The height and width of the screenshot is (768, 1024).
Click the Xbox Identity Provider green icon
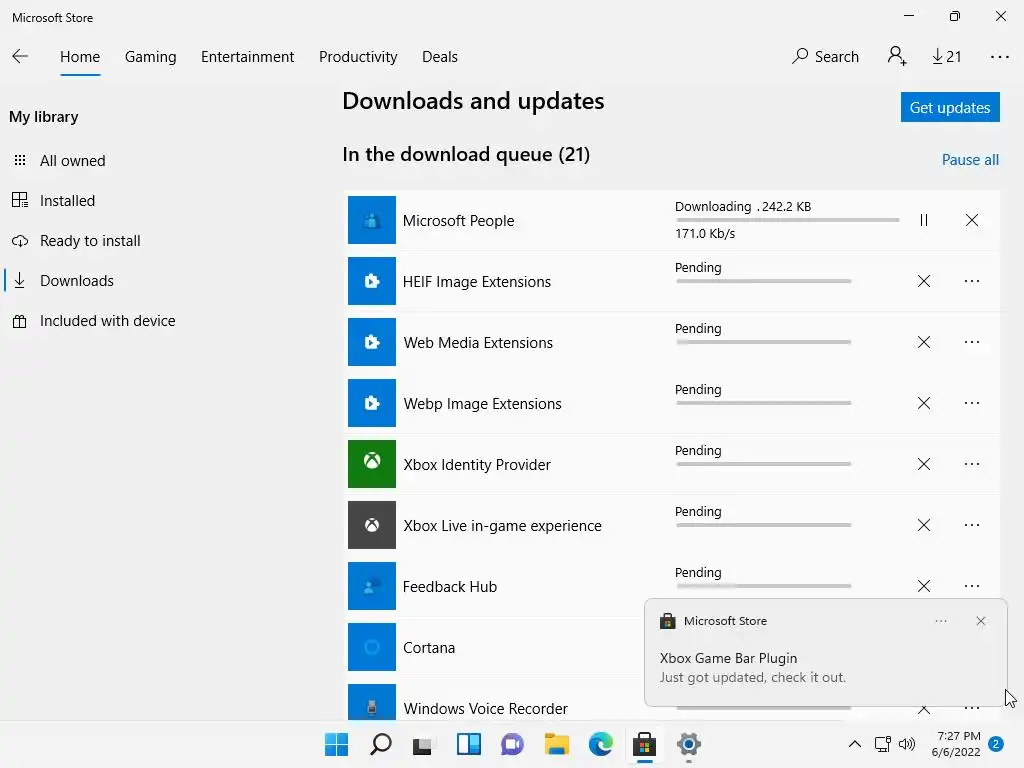click(372, 464)
